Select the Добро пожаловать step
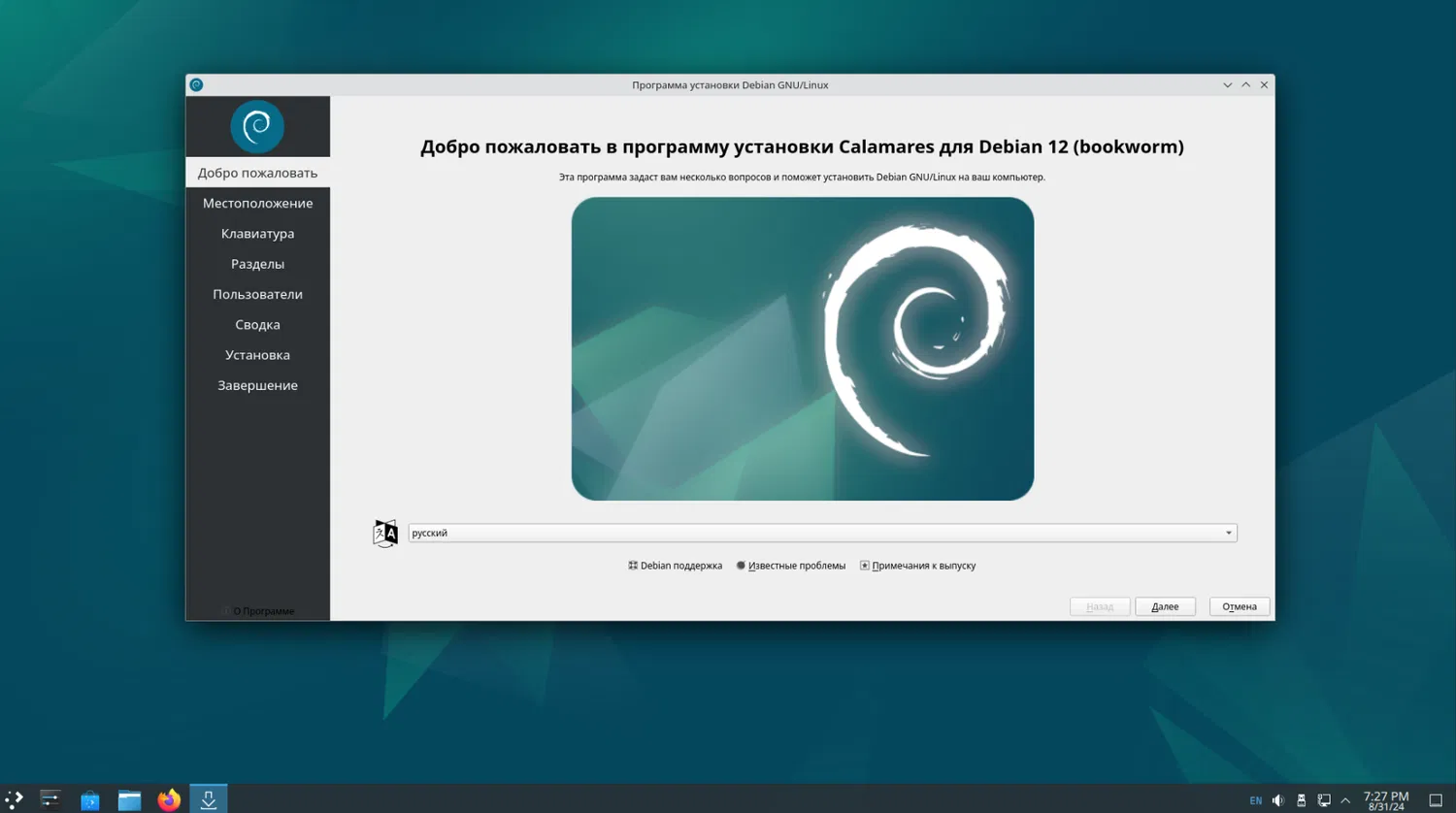The width and height of the screenshot is (1456, 813). pos(257,173)
